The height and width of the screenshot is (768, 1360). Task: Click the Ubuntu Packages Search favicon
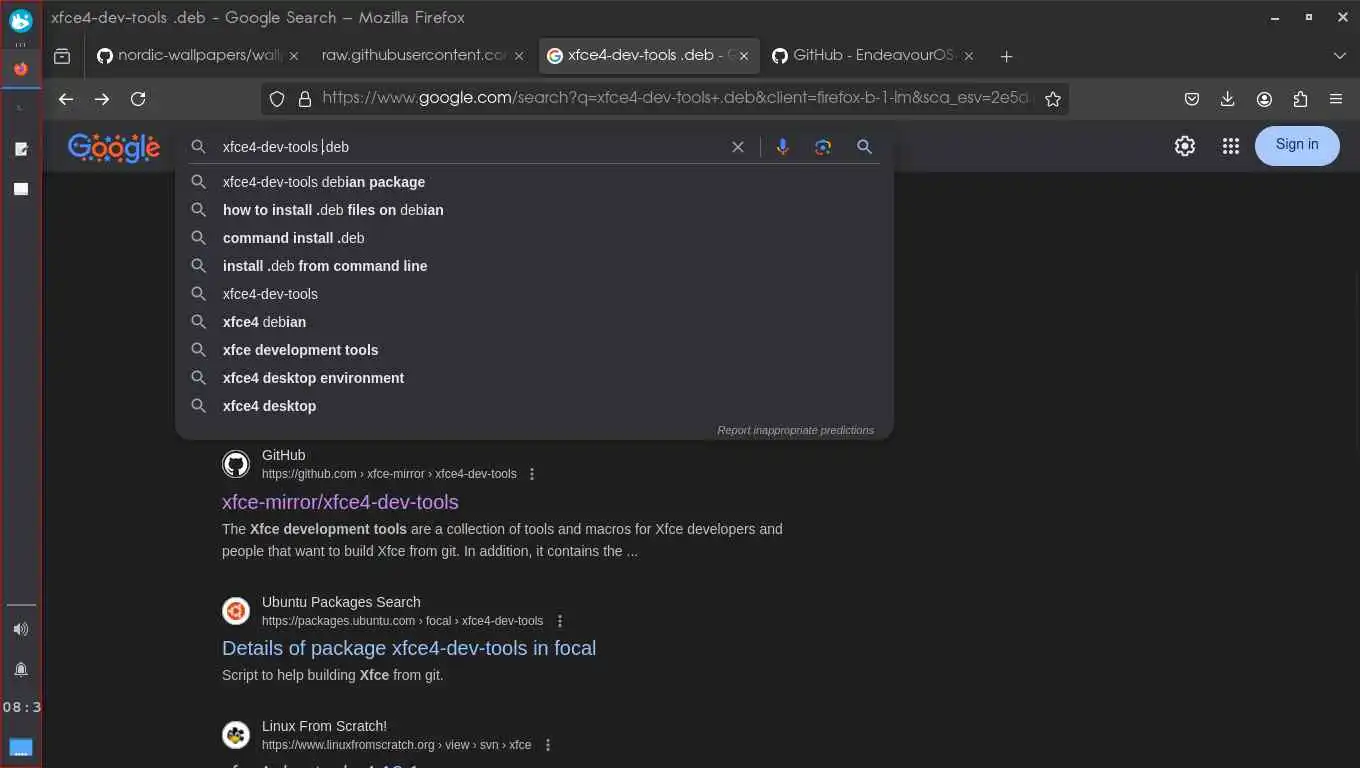236,611
